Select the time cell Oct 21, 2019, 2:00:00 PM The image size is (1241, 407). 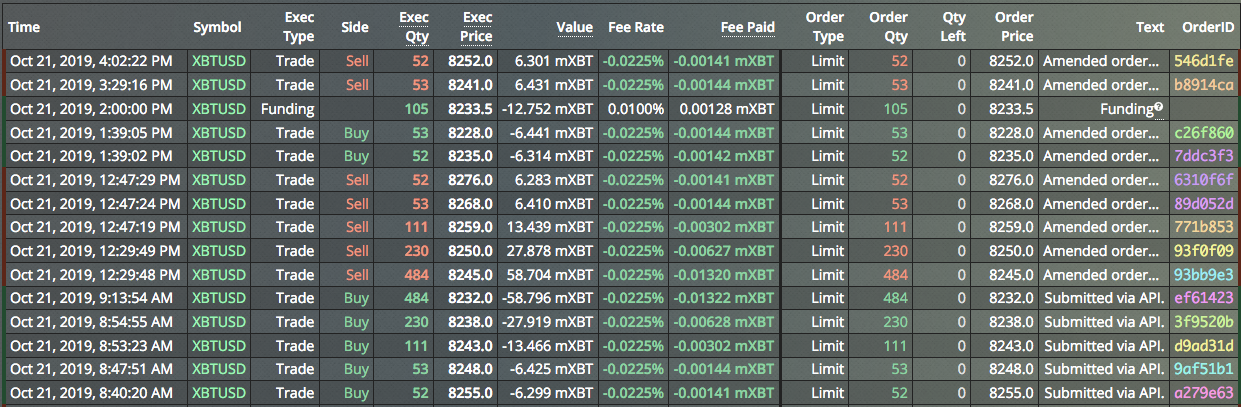91,108
